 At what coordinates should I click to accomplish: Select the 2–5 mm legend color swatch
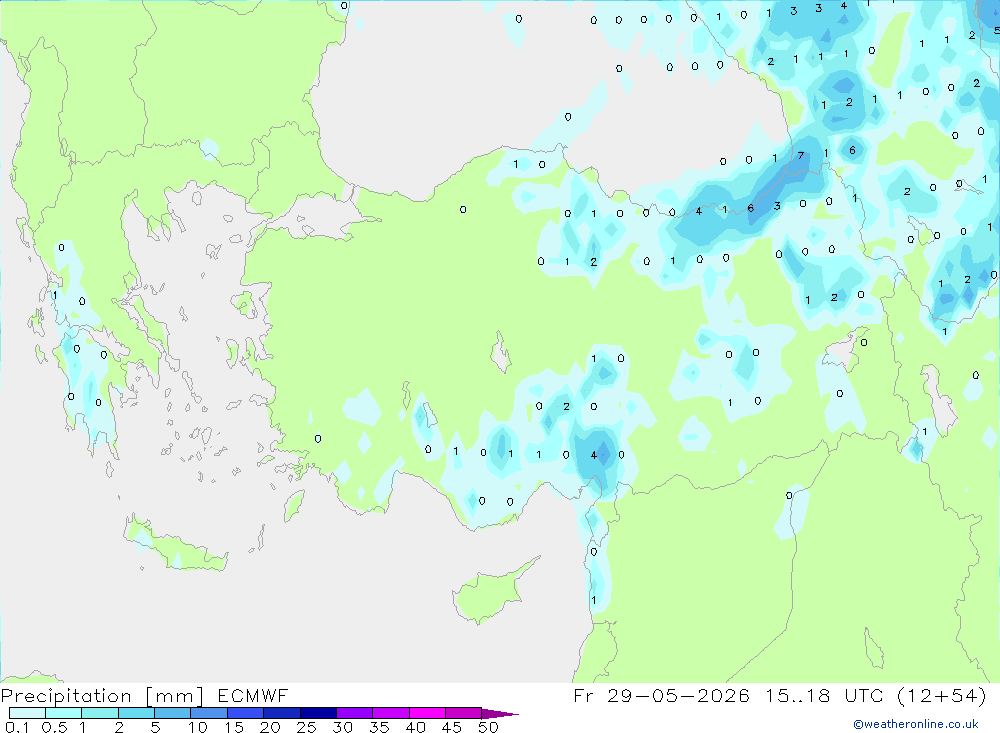click(x=136, y=713)
